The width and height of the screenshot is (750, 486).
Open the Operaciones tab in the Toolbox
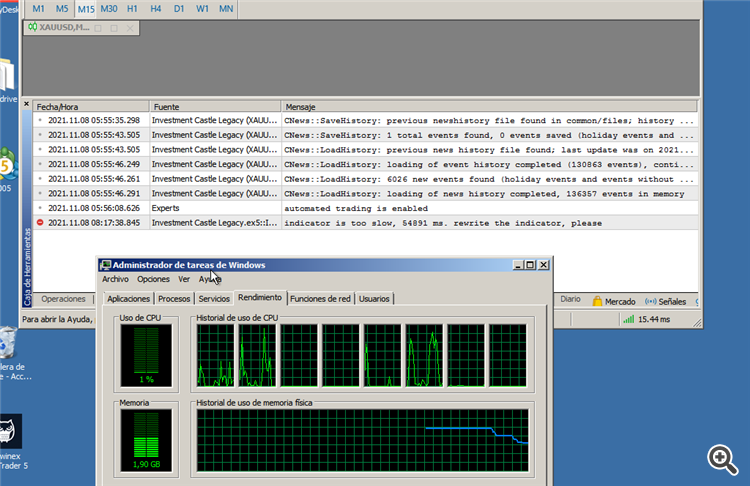tap(63, 299)
